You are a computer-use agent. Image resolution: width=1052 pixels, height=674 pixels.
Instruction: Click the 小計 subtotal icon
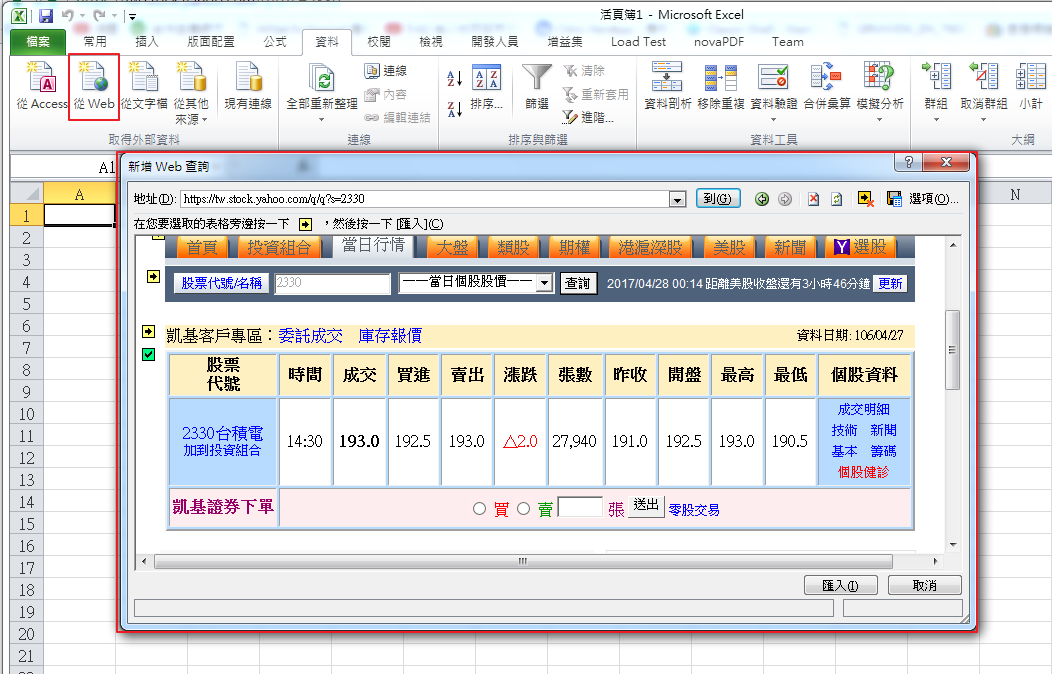pos(1031,85)
